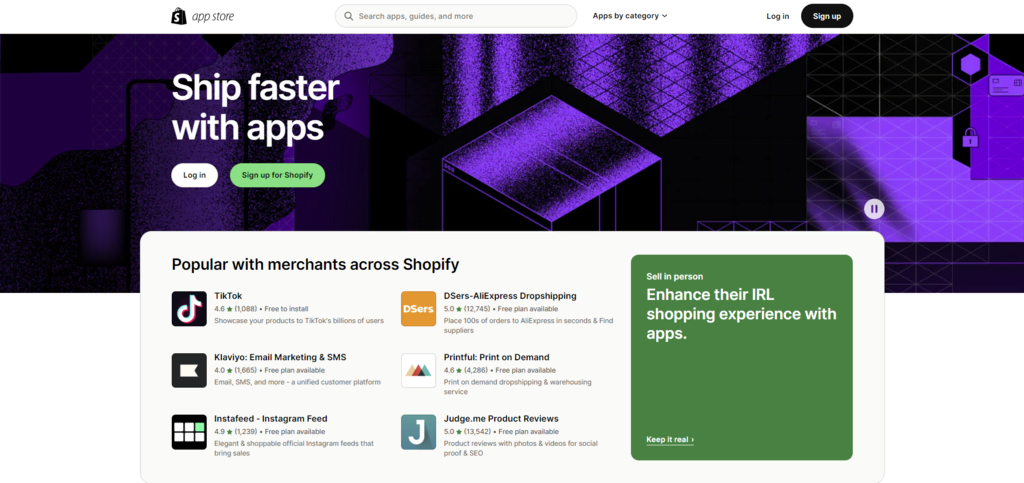Select the Printful mountain logo icon
1024x483 pixels.
pos(419,370)
